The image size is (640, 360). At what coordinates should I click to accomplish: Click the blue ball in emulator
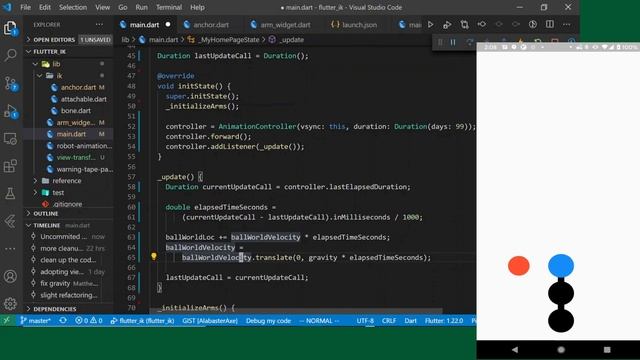[x=561, y=266]
